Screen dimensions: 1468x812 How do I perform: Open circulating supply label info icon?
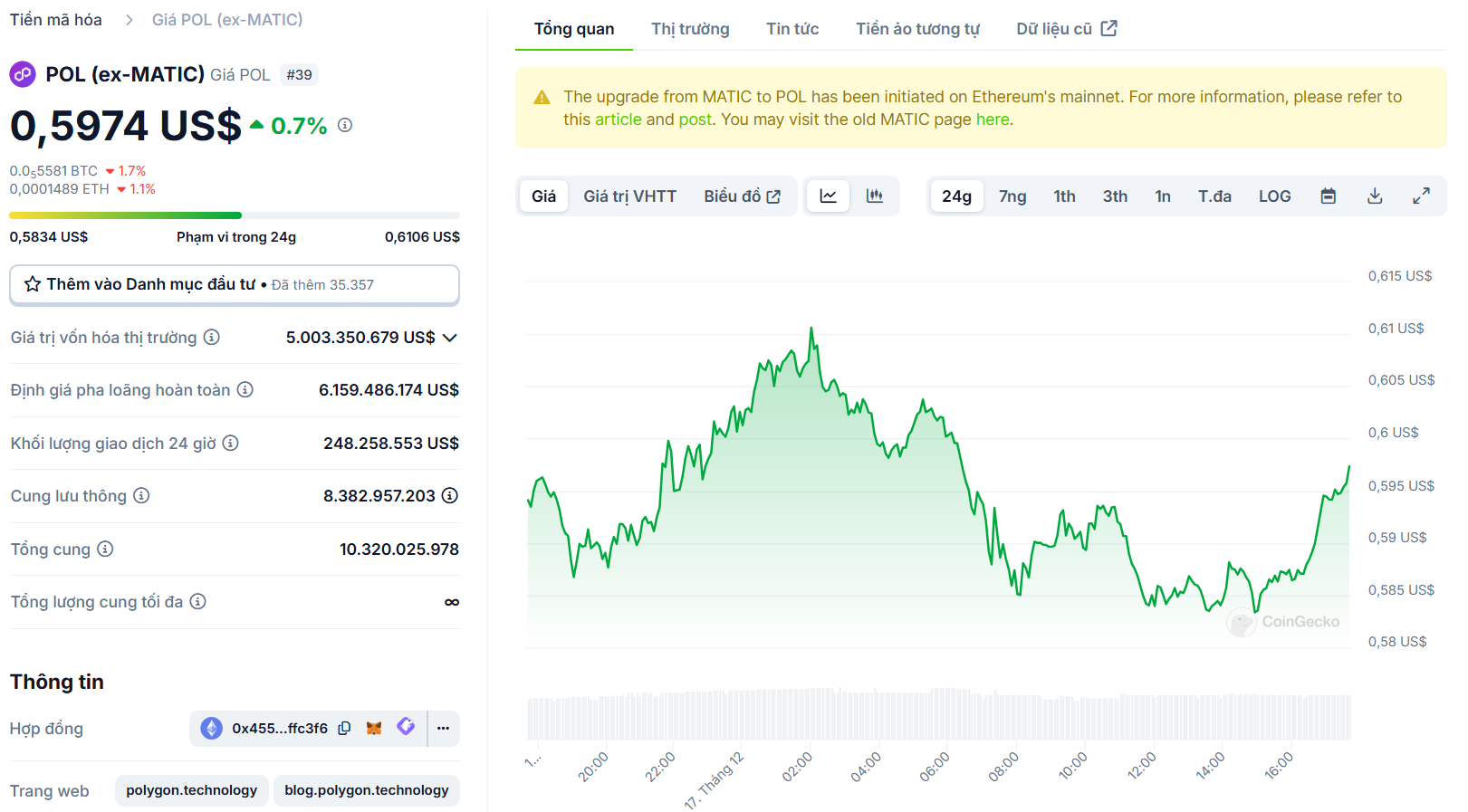141,495
